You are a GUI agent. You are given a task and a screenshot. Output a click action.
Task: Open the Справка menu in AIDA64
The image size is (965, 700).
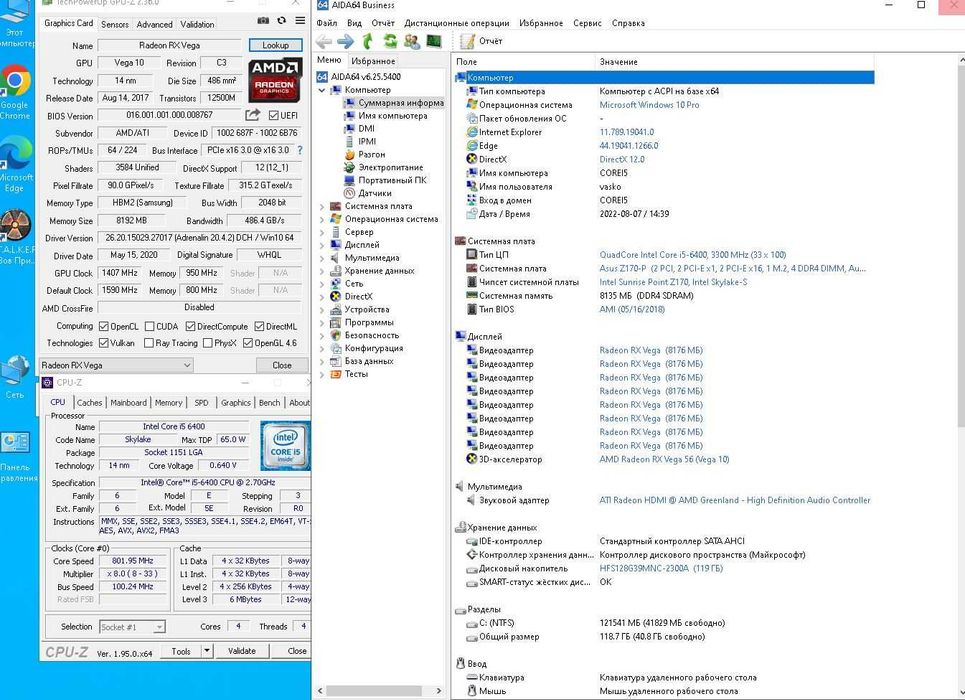[628, 23]
